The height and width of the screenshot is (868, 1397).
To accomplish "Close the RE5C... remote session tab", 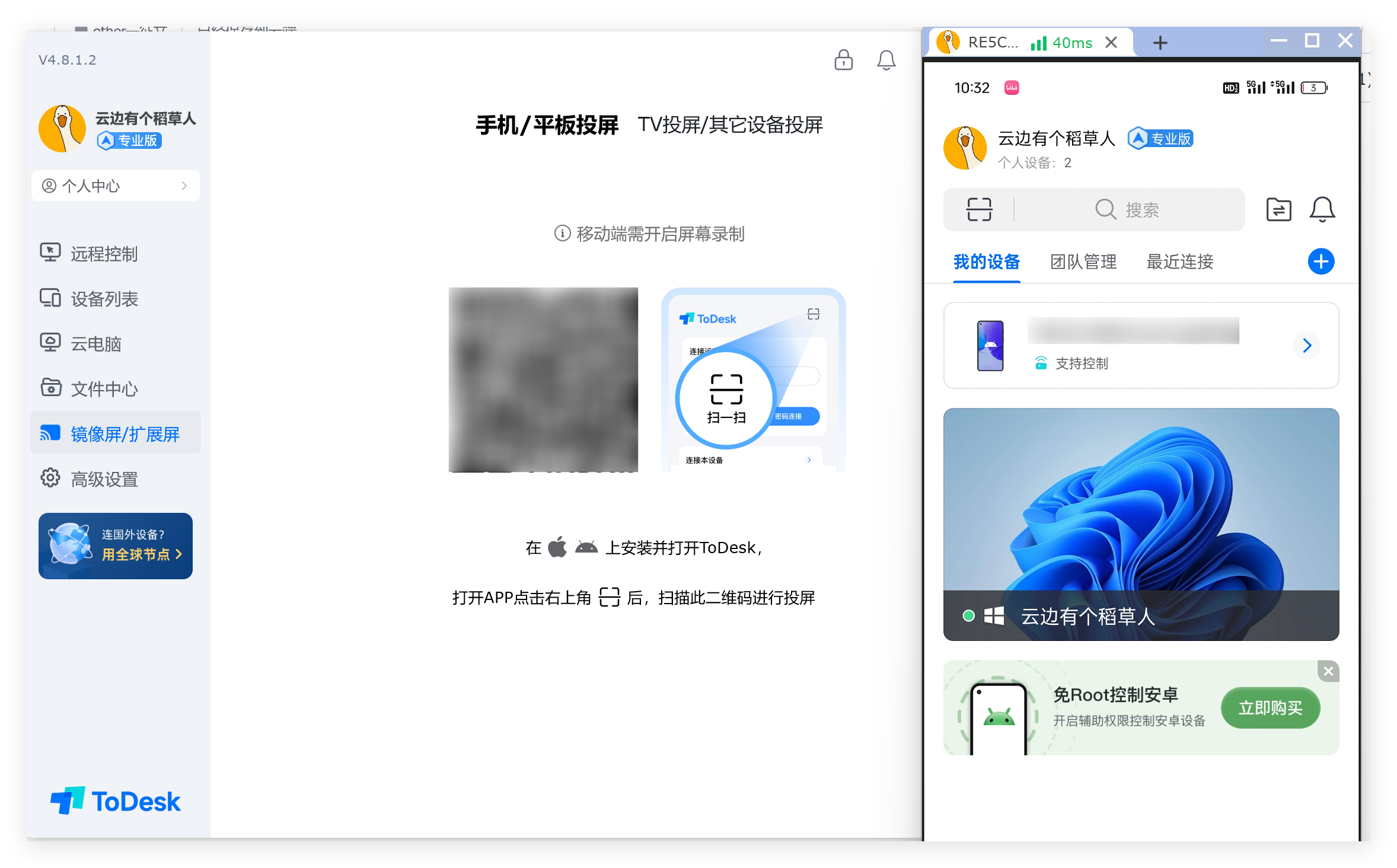I will coord(1111,43).
